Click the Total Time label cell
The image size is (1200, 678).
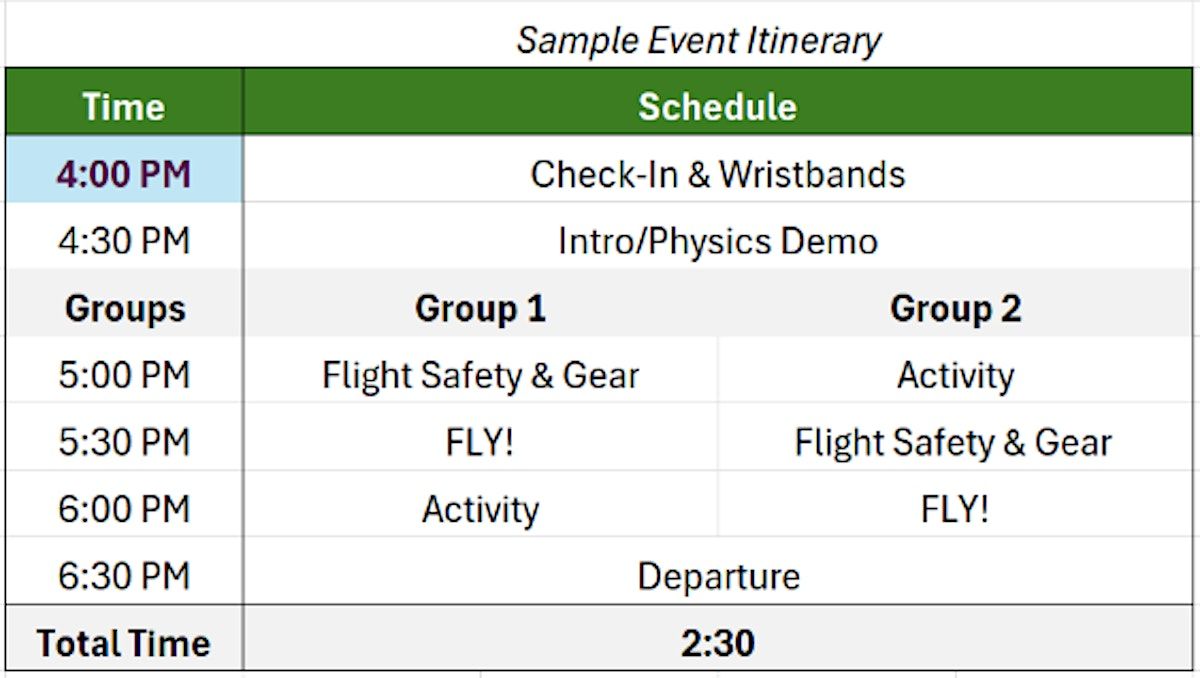(124, 643)
